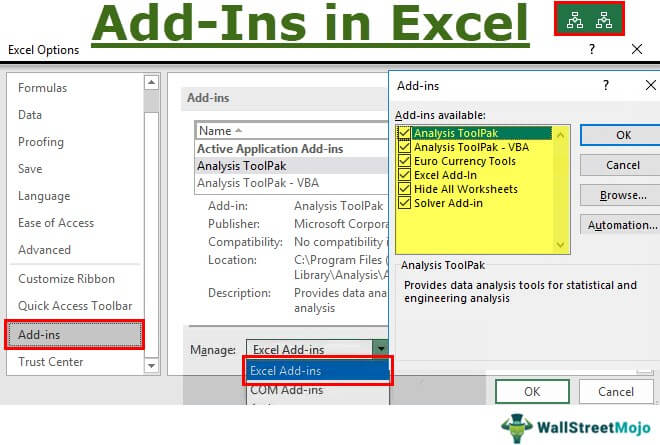This screenshot has height=445, width=660.
Task: Uncheck the Analysis ToolPak checkbox
Action: [404, 133]
